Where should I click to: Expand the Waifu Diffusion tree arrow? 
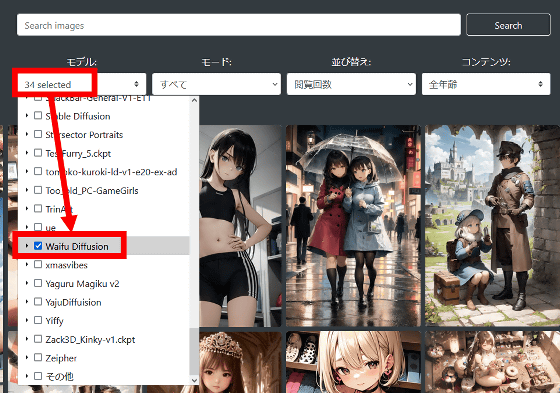27,246
